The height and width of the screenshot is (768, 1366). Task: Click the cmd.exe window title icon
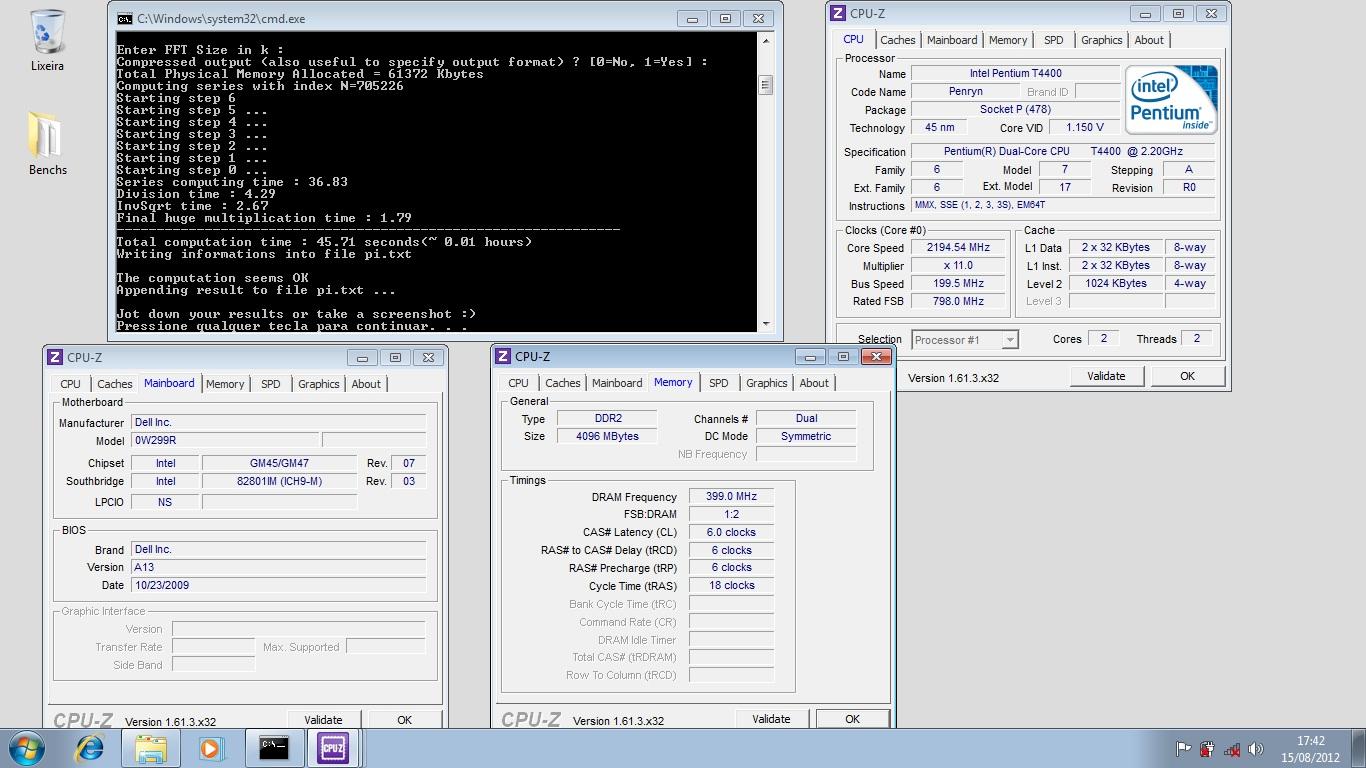coord(124,18)
